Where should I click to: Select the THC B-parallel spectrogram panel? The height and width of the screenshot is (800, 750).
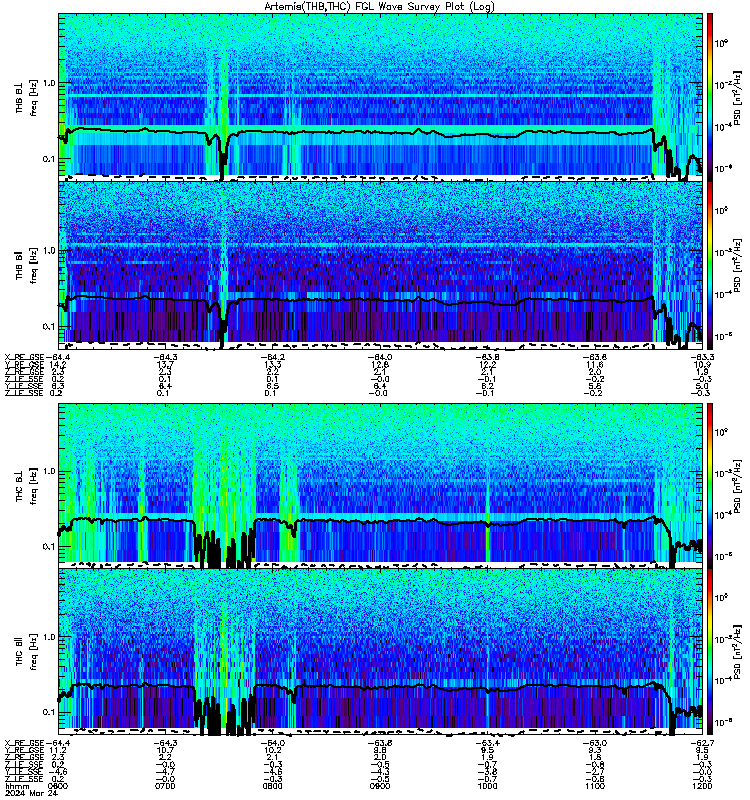click(380, 652)
